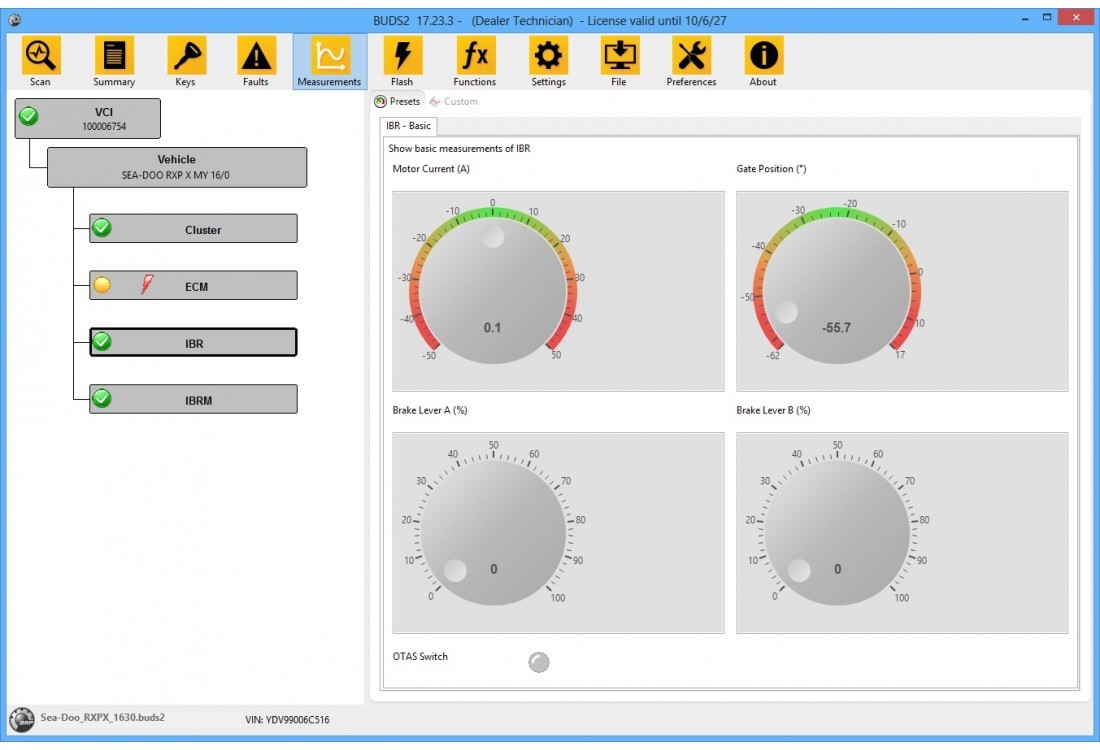Open the Settings gear page
Image resolution: width=1100 pixels, height=750 pixels.
coord(548,61)
